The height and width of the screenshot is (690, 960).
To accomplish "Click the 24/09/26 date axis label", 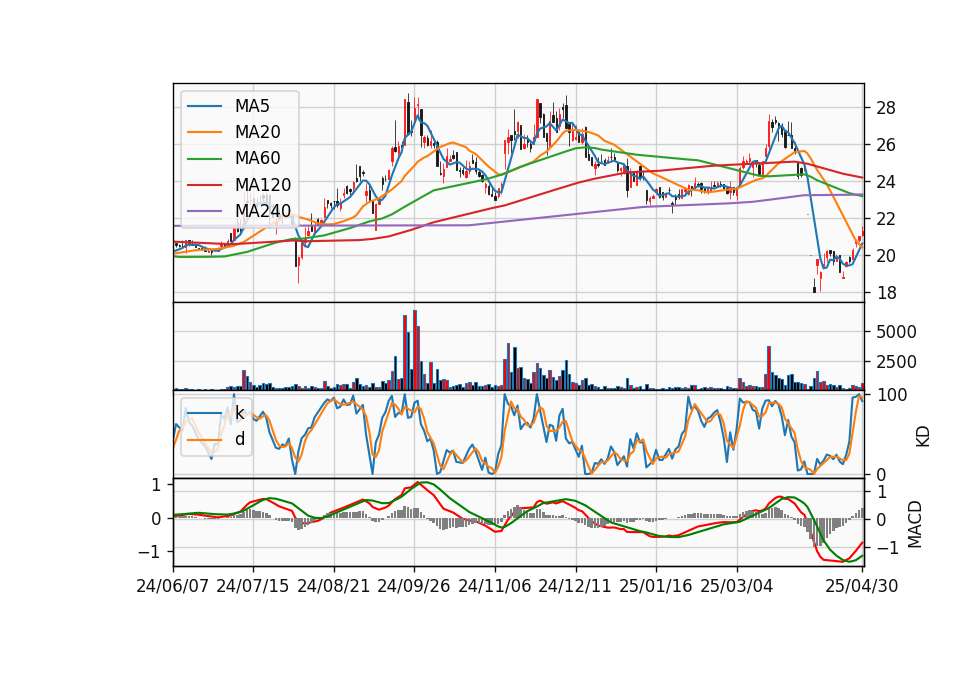I will click(414, 586).
